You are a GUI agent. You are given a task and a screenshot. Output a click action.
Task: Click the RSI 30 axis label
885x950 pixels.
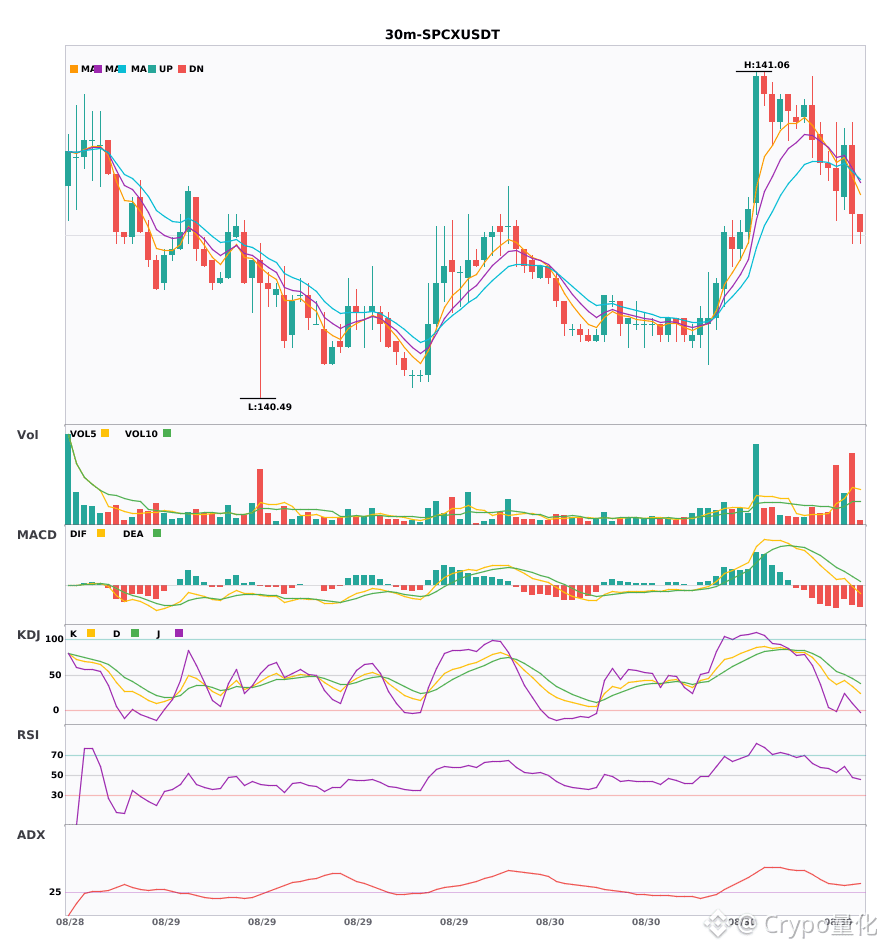(x=57, y=795)
